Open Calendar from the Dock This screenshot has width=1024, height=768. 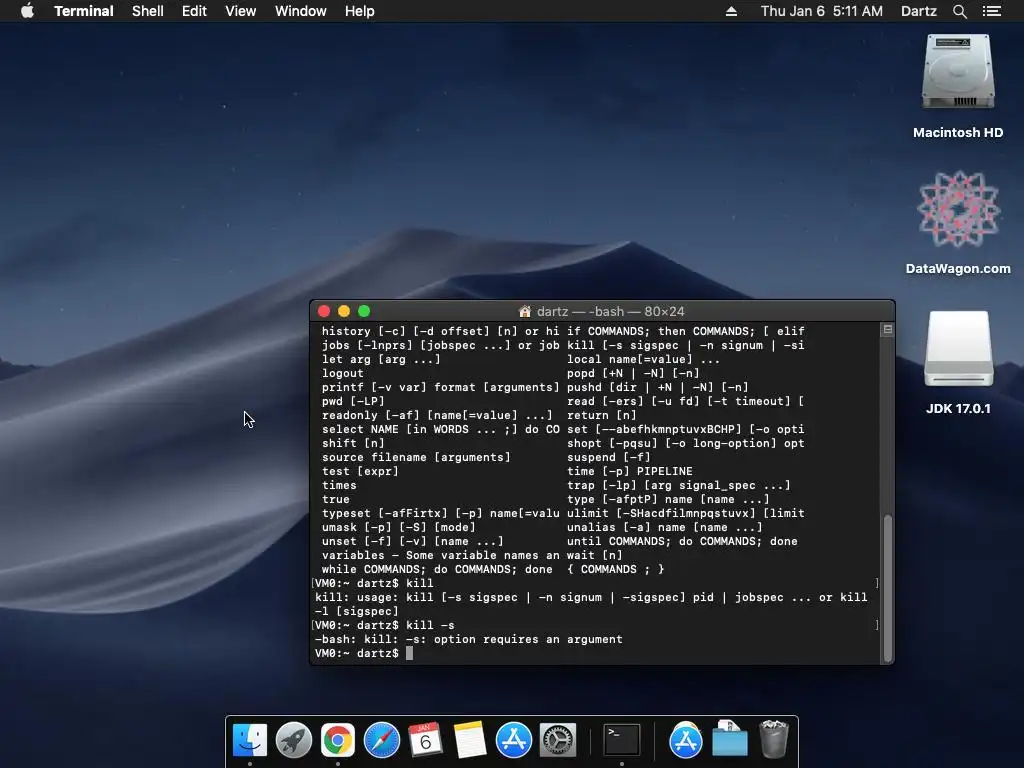click(x=425, y=740)
